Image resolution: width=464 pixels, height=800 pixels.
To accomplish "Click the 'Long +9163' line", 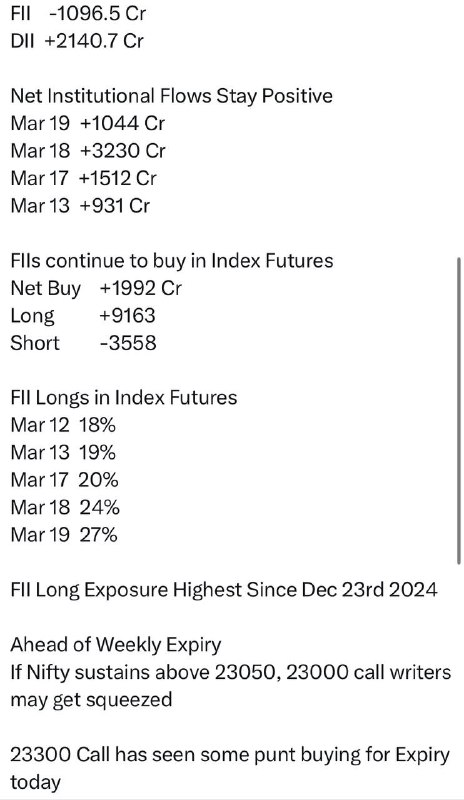I will point(83,316).
